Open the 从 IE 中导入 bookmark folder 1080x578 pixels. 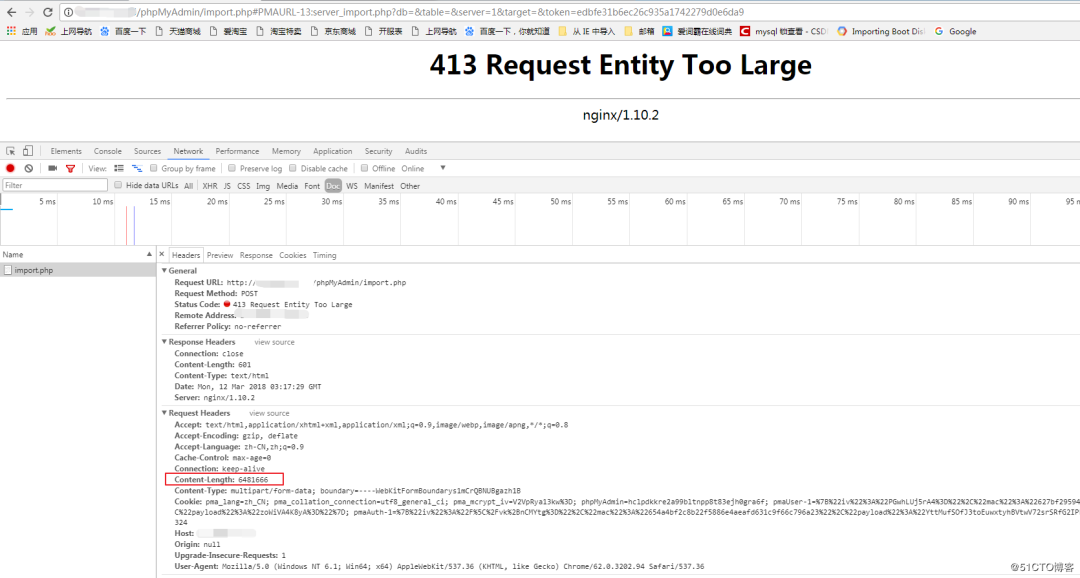(586, 31)
